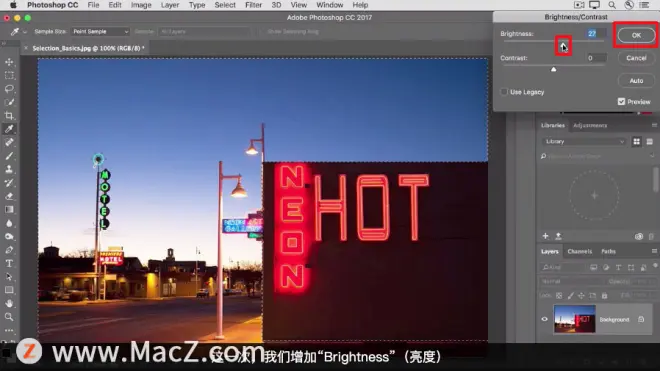Open the Select menu
The image size is (660, 371).
[x=225, y=5]
